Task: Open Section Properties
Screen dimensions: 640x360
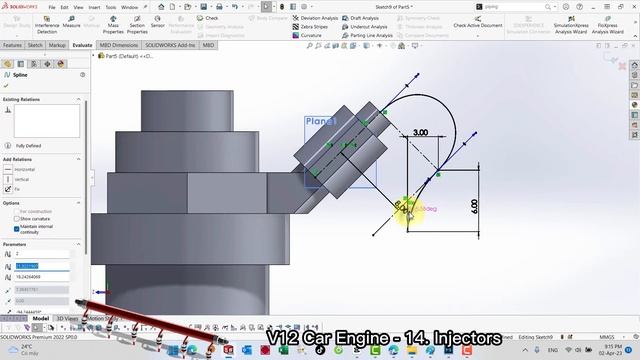Action: [137, 25]
